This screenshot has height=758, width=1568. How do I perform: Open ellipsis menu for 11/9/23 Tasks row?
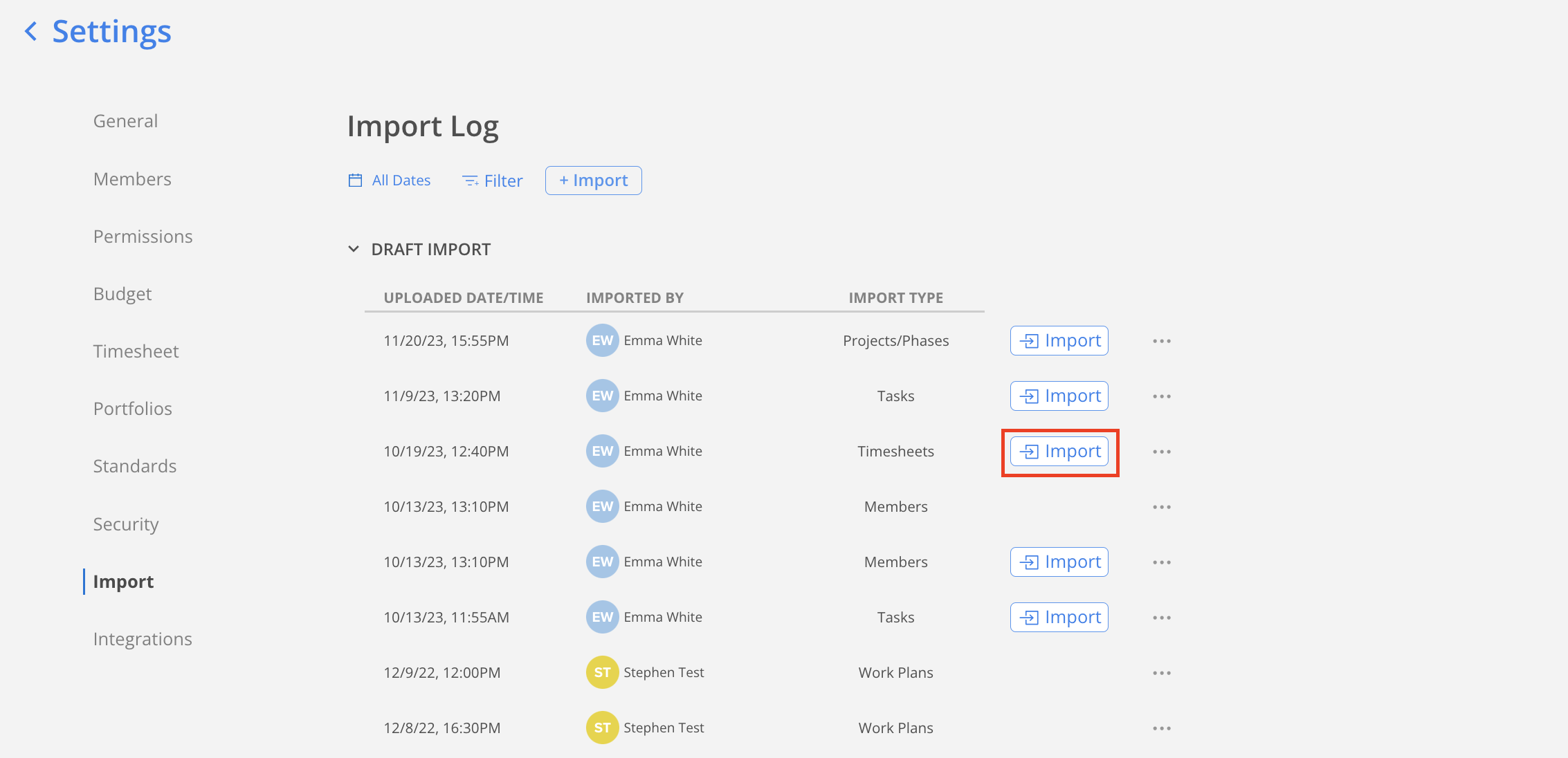(1161, 396)
